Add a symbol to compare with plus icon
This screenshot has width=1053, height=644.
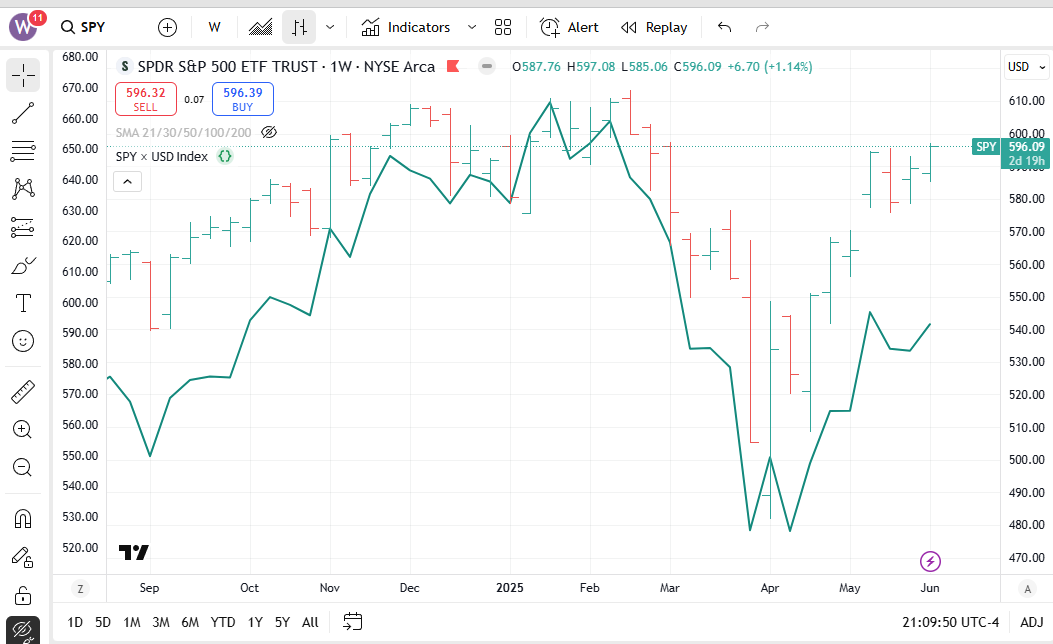point(167,28)
